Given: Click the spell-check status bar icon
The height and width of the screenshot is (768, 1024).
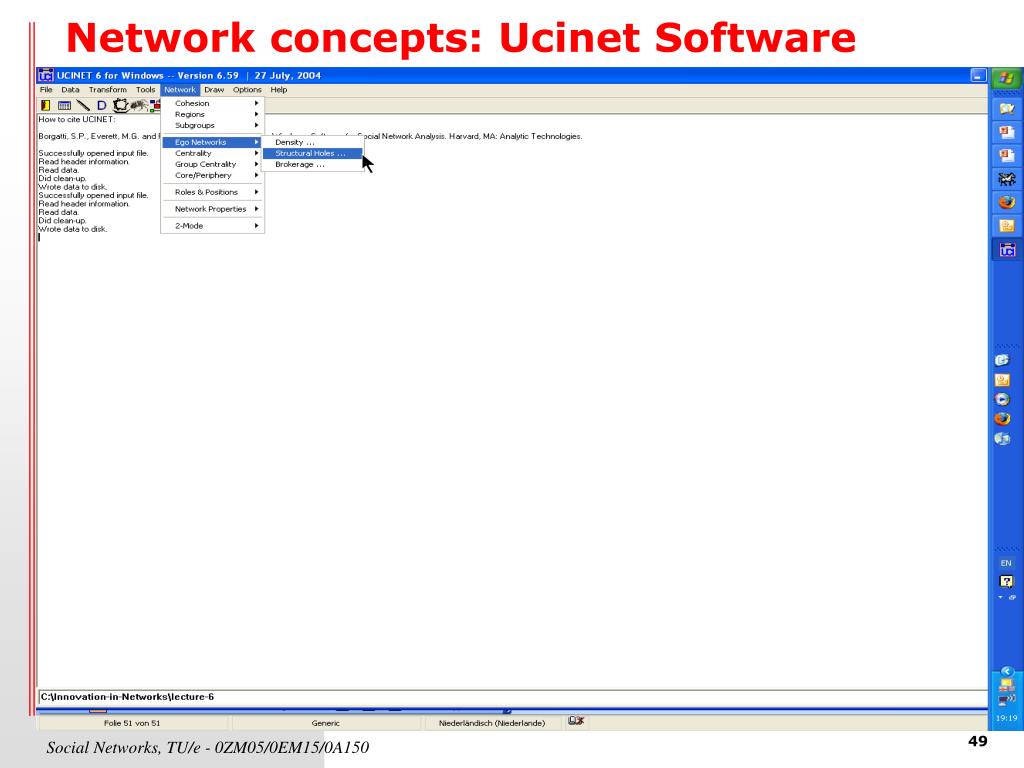Looking at the screenshot, I should 575,721.
